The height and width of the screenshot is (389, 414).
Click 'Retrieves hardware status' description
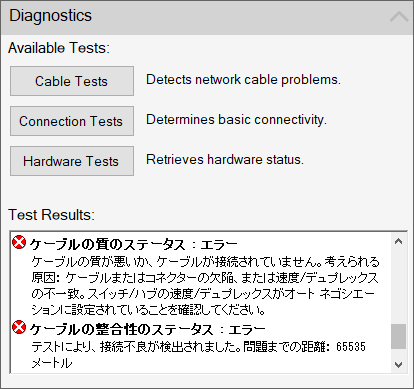(225, 159)
